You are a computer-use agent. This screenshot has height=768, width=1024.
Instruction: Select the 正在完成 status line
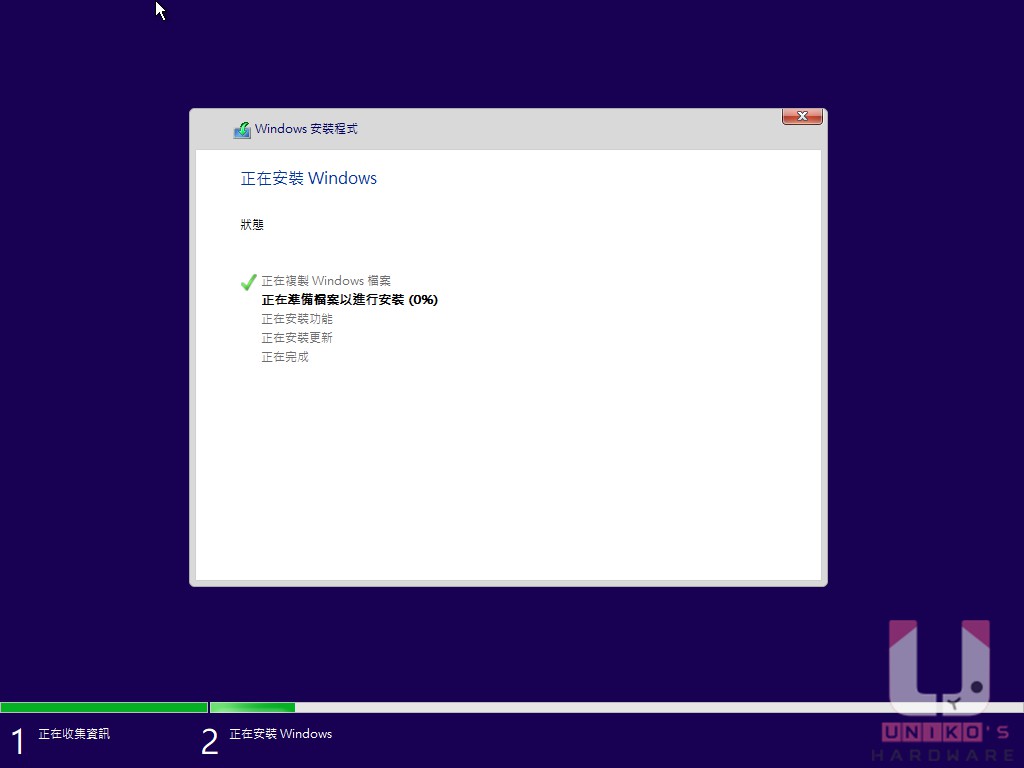[x=285, y=357]
